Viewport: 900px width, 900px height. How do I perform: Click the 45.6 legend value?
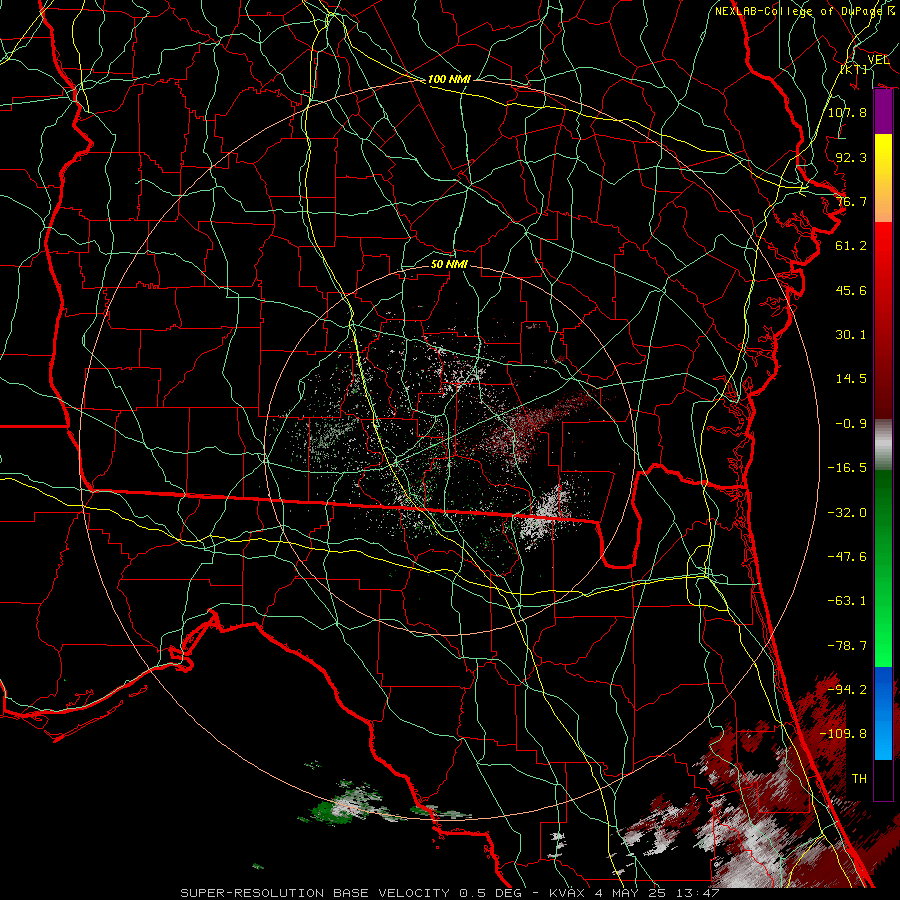click(x=851, y=290)
